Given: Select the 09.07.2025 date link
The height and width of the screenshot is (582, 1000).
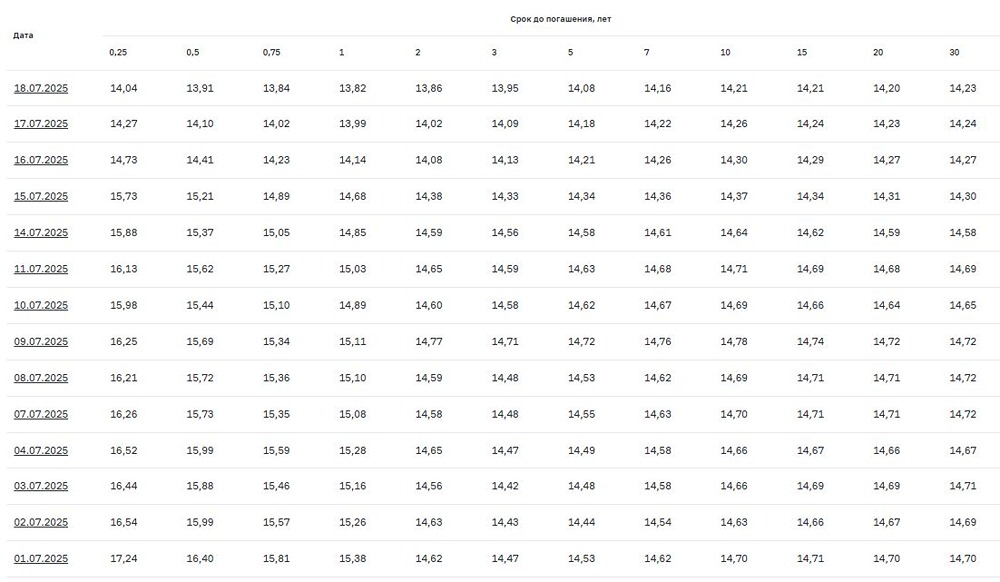Looking at the screenshot, I should coord(41,341).
